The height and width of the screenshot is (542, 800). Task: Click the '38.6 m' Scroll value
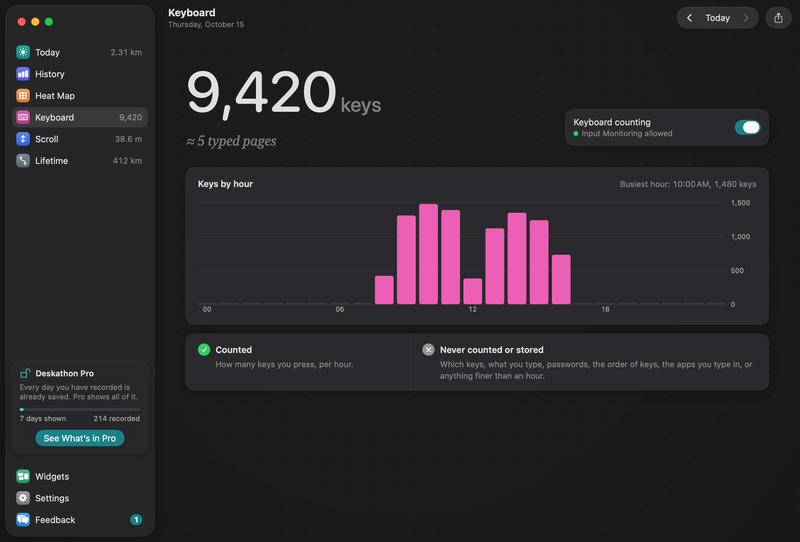(x=128, y=139)
